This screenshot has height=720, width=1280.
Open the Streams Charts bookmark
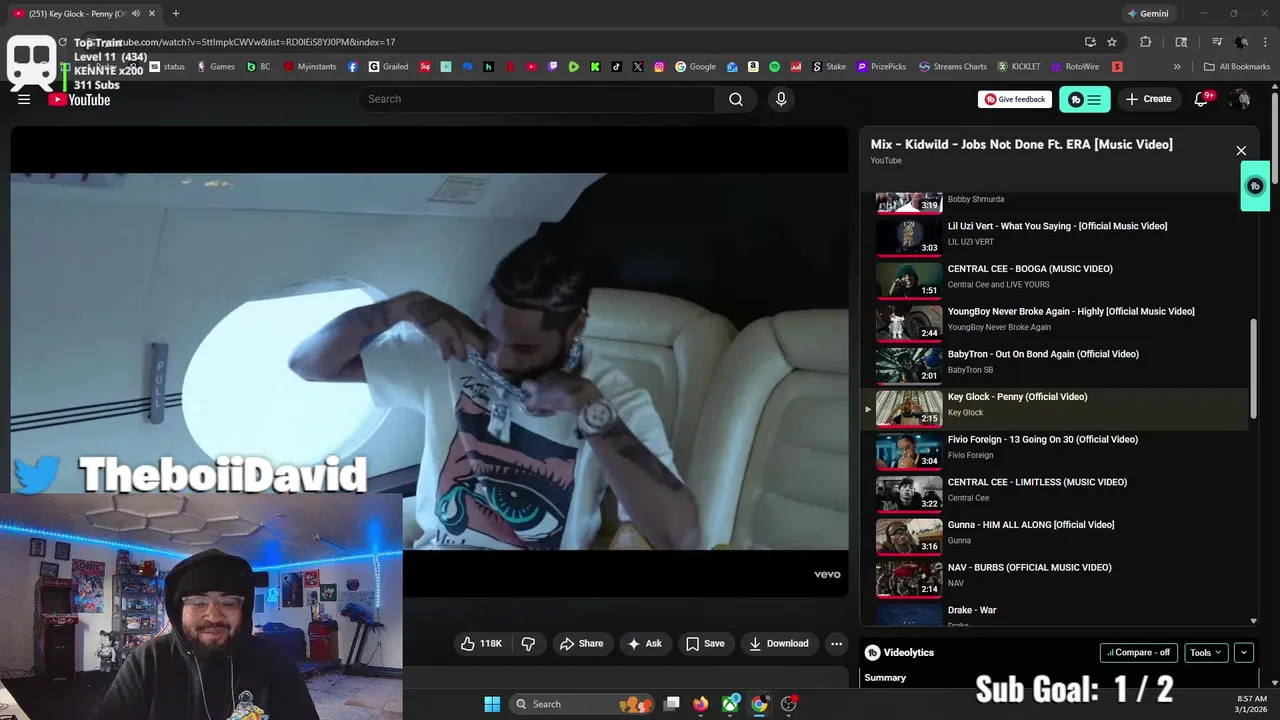point(953,67)
